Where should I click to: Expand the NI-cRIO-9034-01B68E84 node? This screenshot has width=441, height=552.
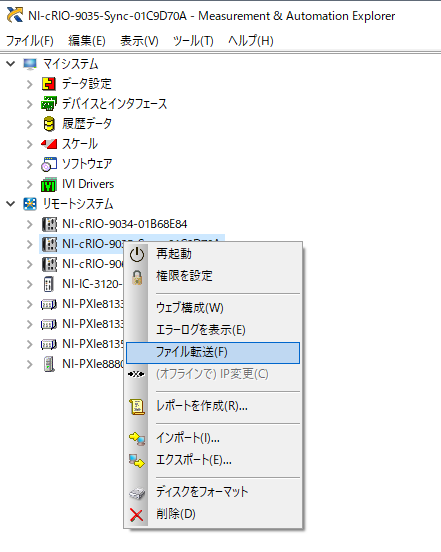(30, 224)
